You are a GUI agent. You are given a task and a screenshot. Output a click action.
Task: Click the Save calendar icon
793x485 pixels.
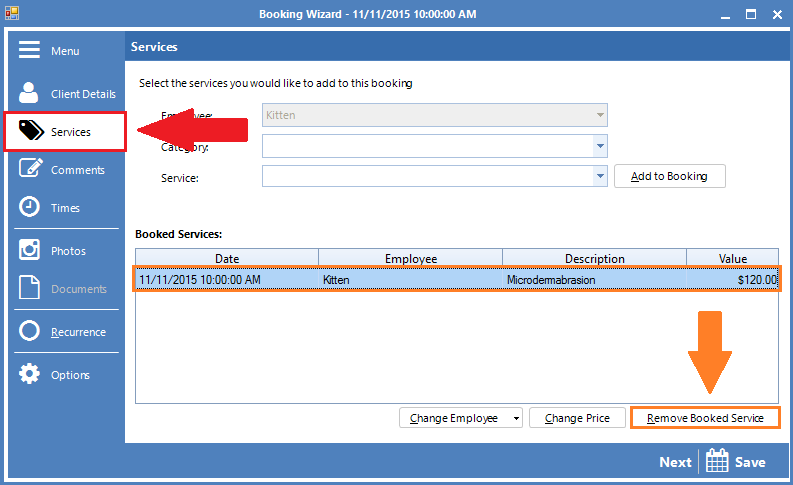coord(717,461)
